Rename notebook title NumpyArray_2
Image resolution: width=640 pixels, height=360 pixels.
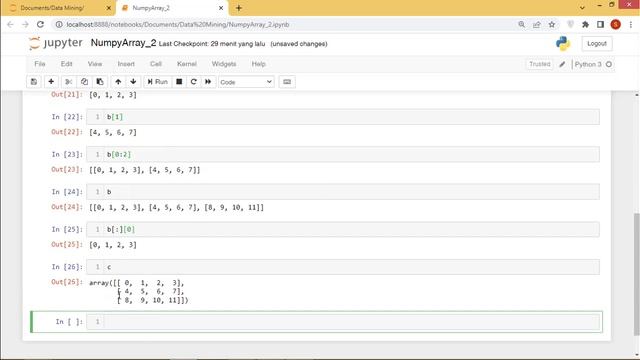coord(123,43)
